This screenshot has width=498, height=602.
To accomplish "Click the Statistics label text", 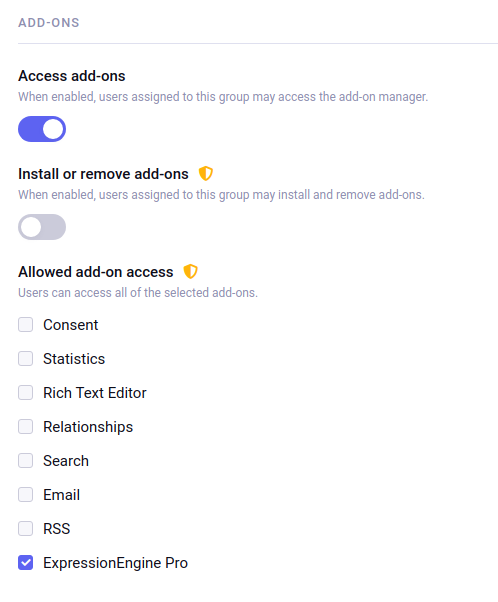I will (x=74, y=359).
